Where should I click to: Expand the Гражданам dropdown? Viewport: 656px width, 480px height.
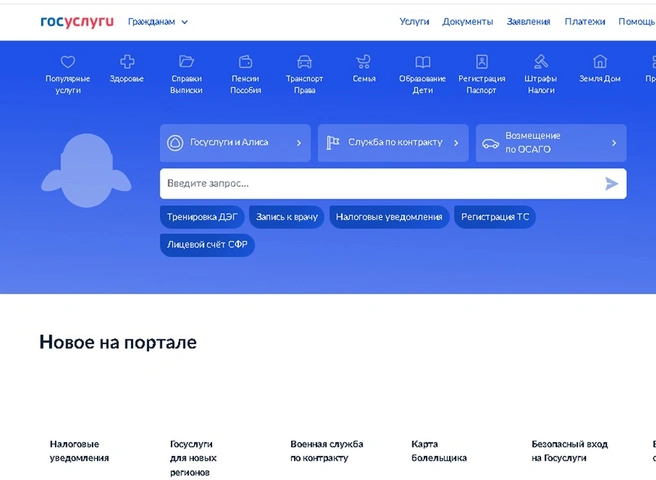pyautogui.click(x=158, y=22)
